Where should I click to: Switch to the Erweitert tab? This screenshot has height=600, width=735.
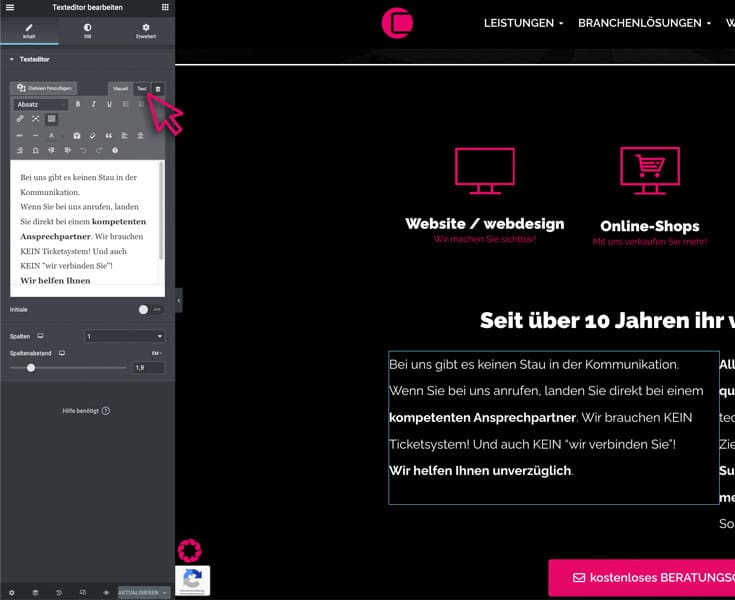[x=146, y=31]
